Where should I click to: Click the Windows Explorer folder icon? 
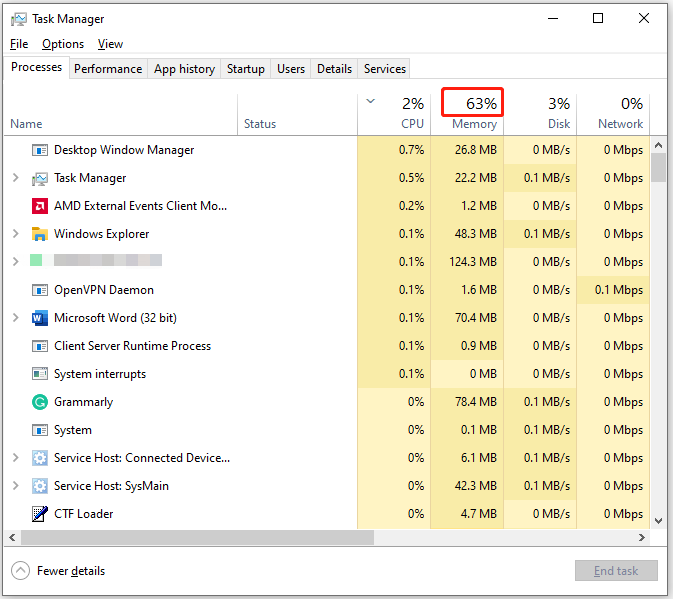pos(40,234)
